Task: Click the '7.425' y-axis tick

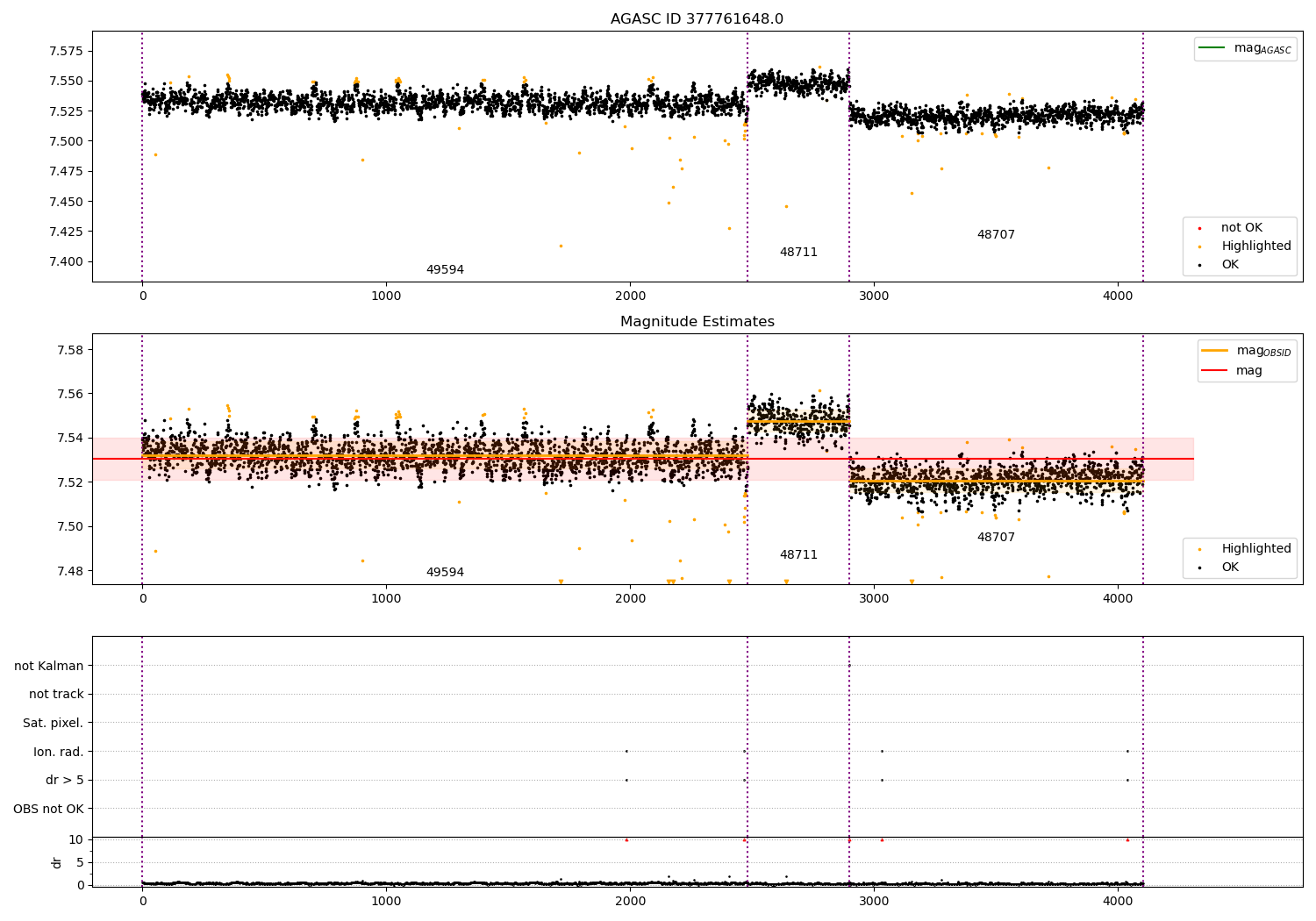Action: pyautogui.click(x=66, y=232)
